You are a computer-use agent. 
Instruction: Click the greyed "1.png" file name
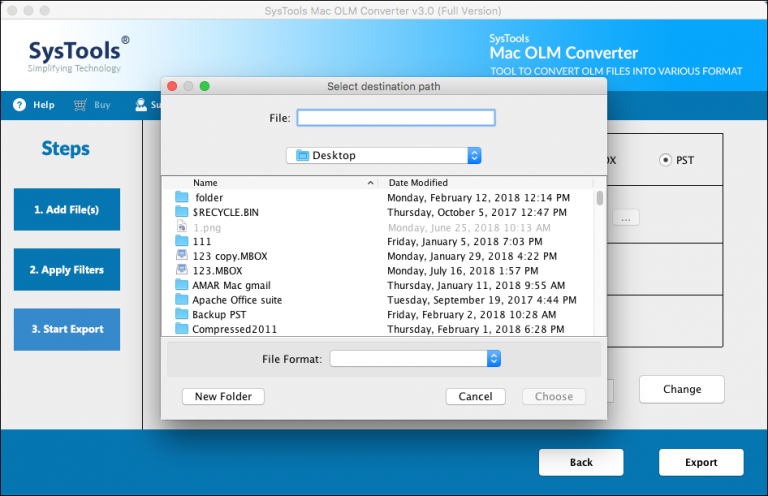[207, 228]
